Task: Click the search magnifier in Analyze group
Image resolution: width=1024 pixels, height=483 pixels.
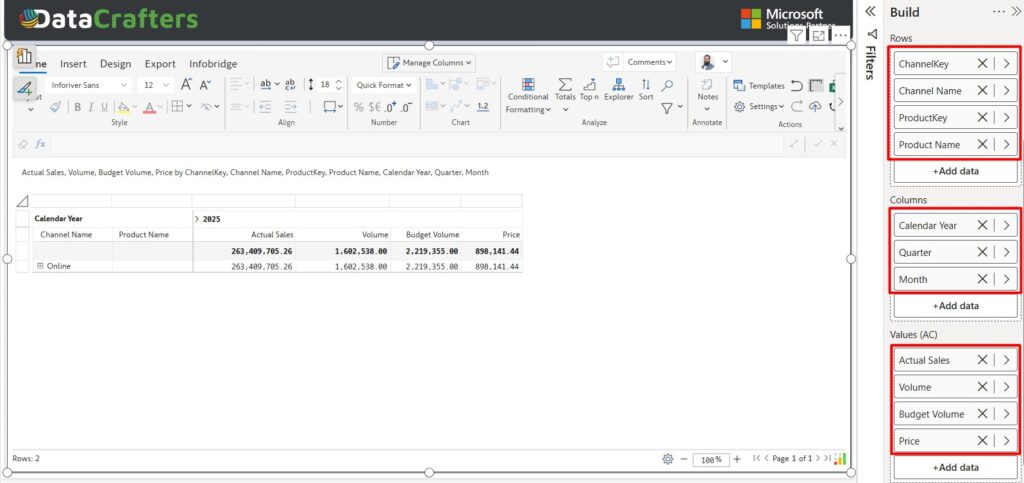Action: tap(667, 86)
